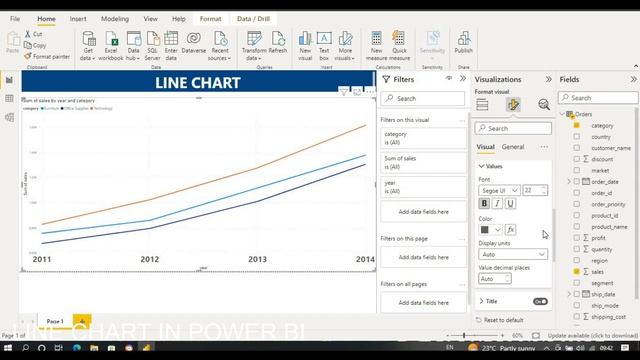The width and height of the screenshot is (640, 360).
Task: Collapse the Fields pane
Action: point(633,79)
